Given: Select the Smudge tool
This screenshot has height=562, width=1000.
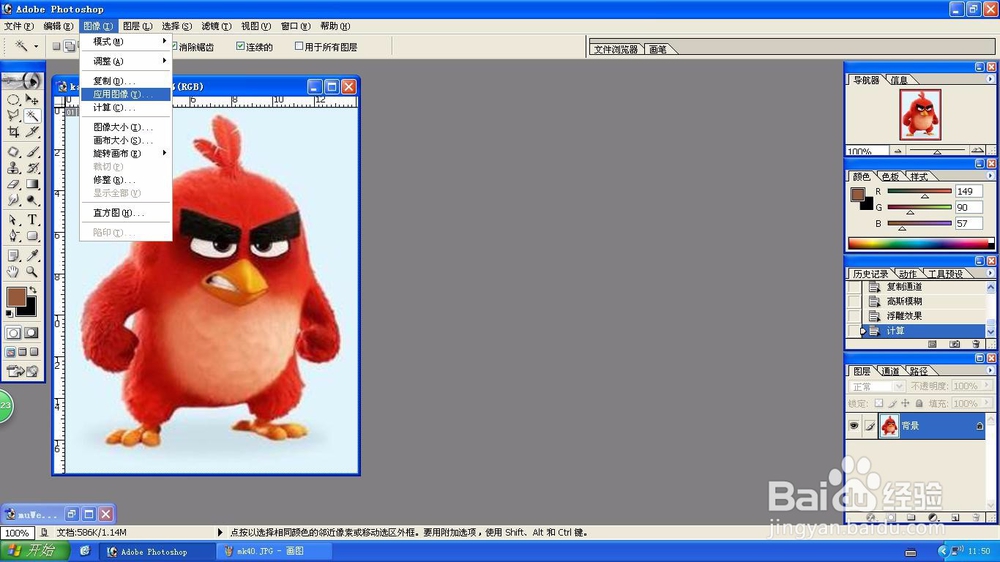Looking at the screenshot, I should [13, 200].
